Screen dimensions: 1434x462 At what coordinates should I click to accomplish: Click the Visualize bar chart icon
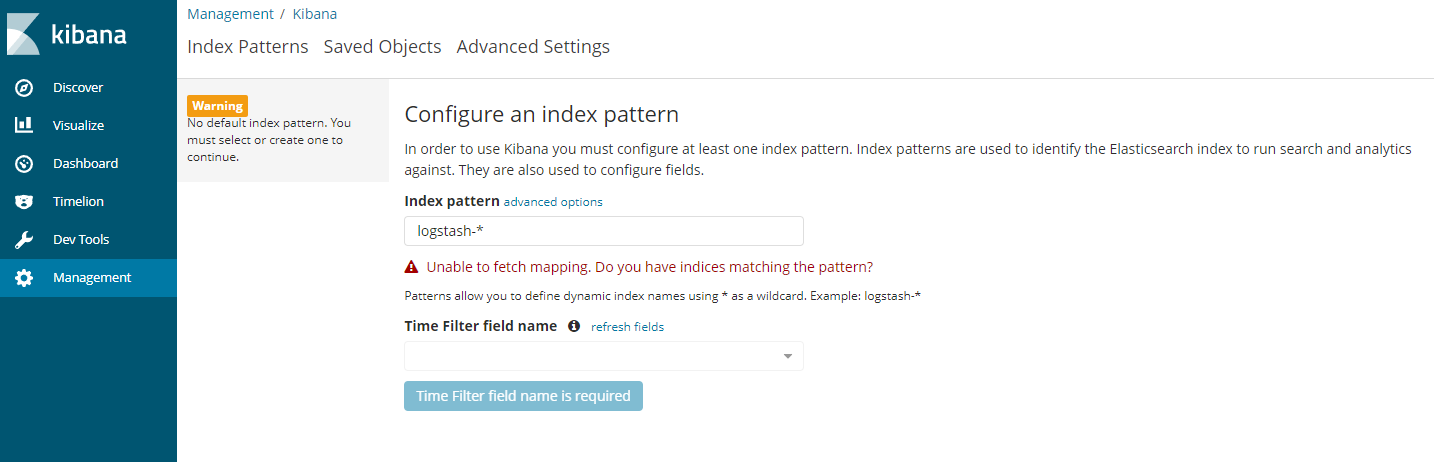24,126
